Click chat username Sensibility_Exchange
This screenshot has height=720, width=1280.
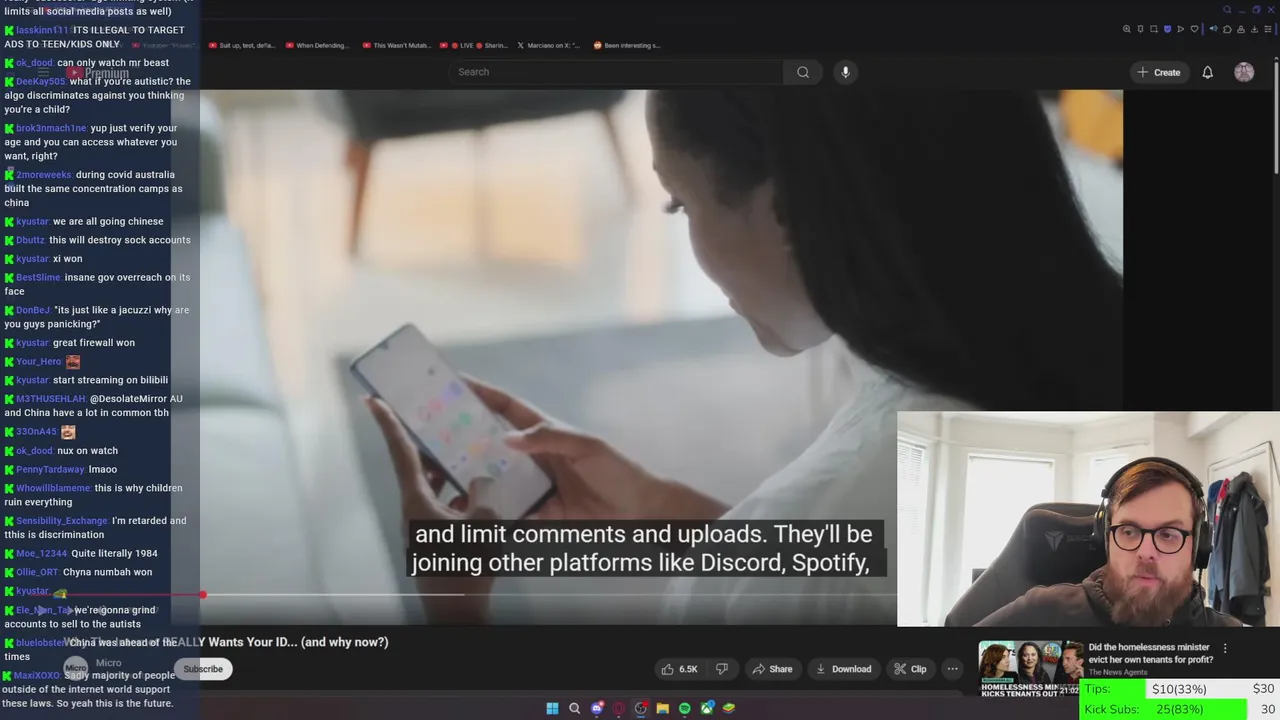tap(62, 520)
